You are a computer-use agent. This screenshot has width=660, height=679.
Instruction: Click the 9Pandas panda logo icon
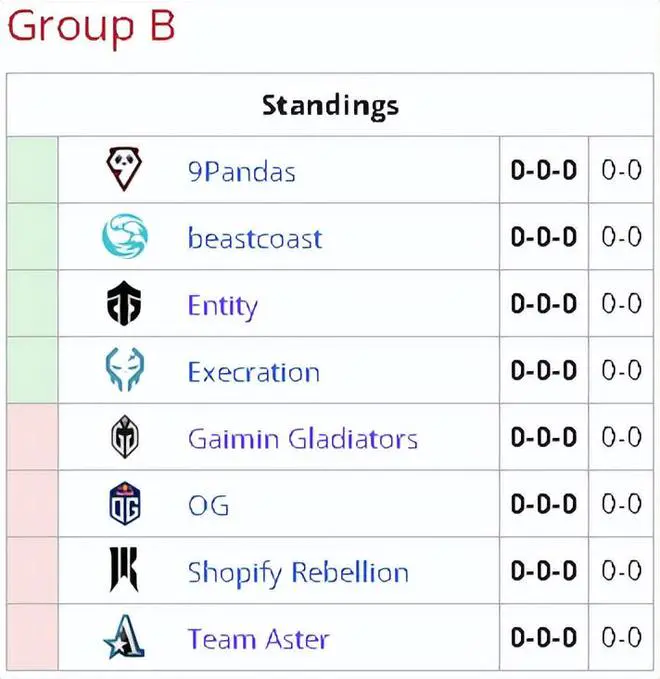pos(124,169)
